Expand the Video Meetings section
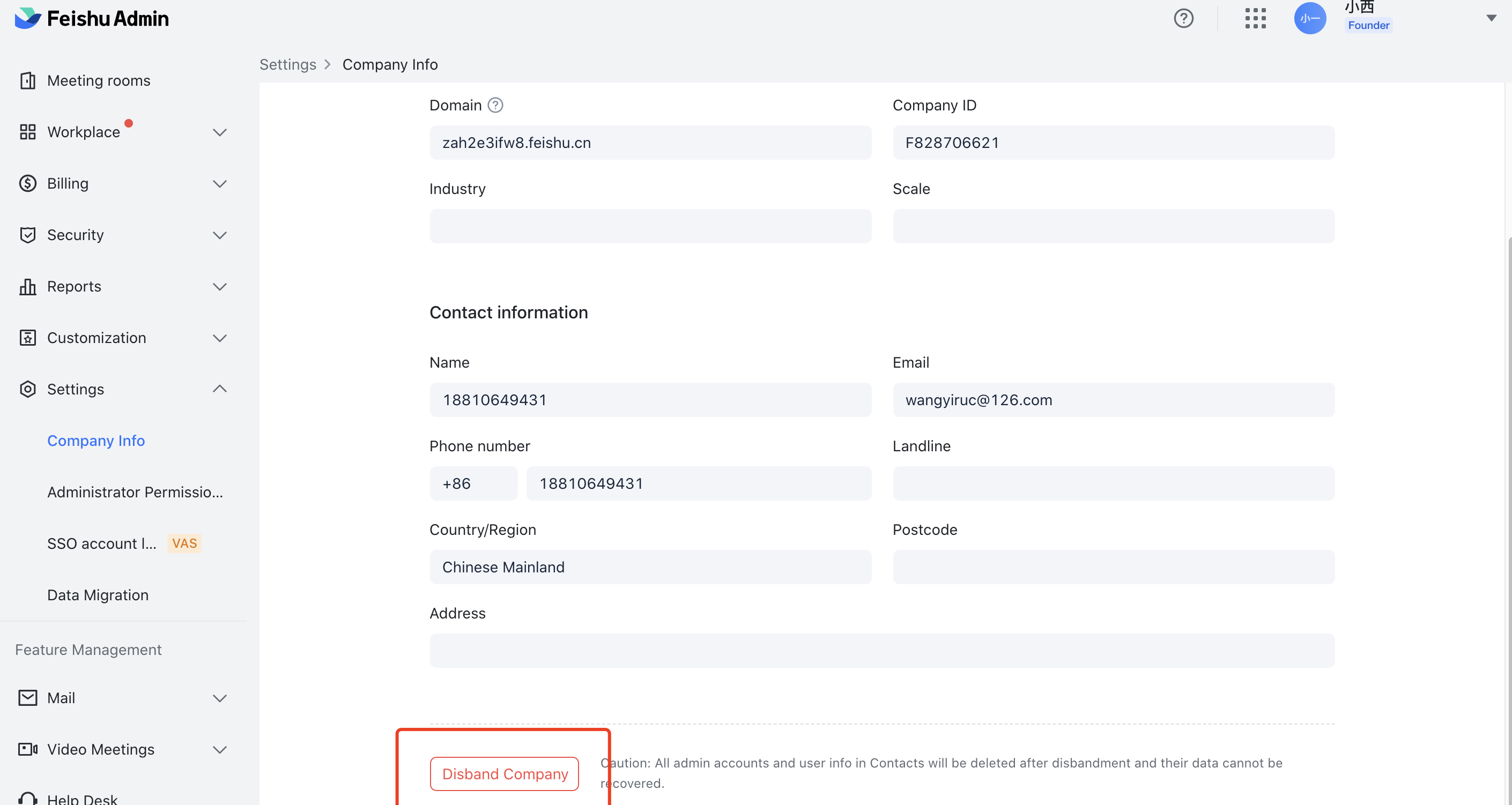This screenshot has width=1512, height=805. pyautogui.click(x=220, y=749)
